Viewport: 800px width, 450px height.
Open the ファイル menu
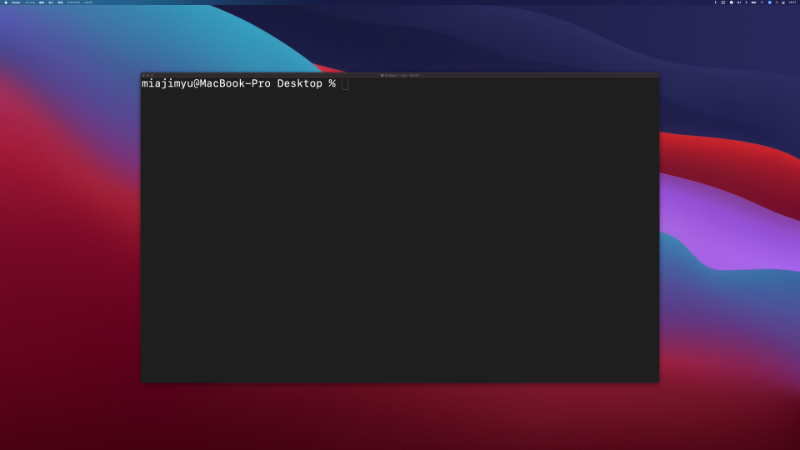[x=28, y=3]
